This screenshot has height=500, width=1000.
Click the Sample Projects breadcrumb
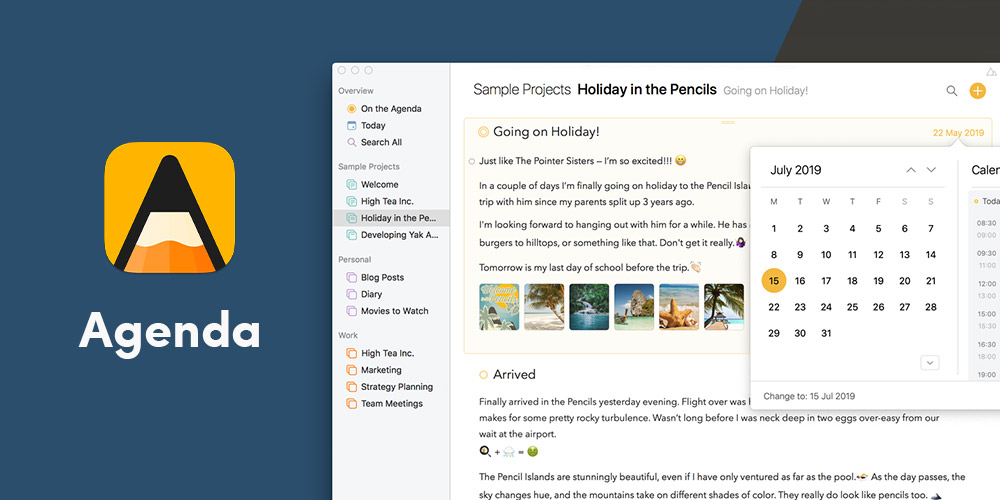point(522,90)
